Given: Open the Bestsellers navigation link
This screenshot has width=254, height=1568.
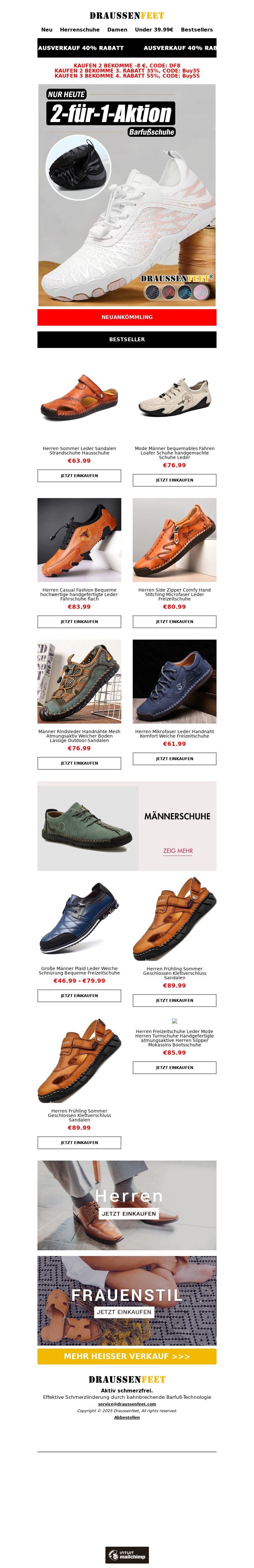Looking at the screenshot, I should 197,30.
